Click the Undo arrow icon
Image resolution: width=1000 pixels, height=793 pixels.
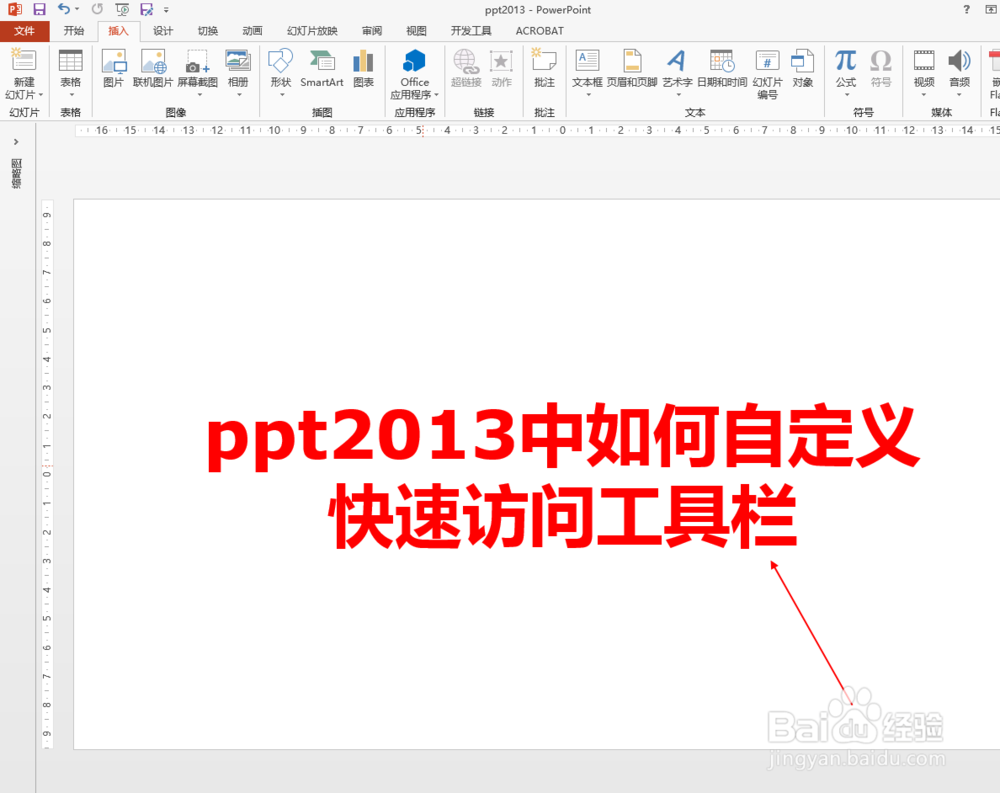(x=64, y=9)
